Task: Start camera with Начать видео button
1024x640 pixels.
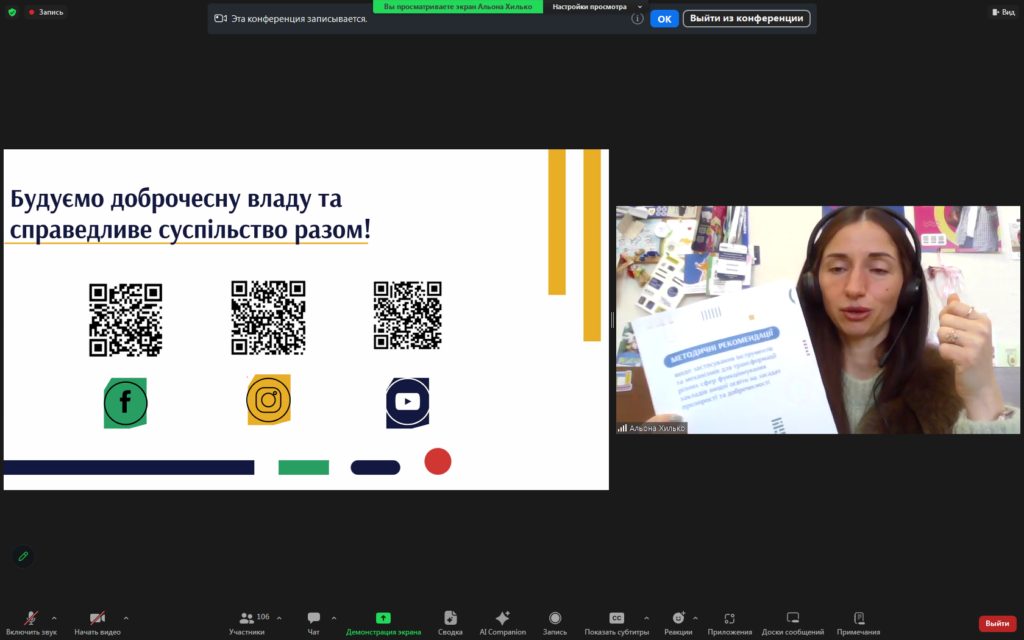Action: click(x=97, y=619)
